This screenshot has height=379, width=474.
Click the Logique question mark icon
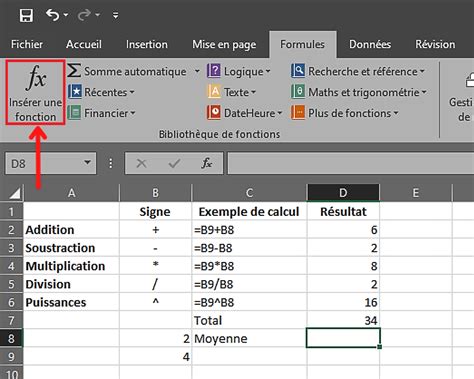[x=214, y=71]
